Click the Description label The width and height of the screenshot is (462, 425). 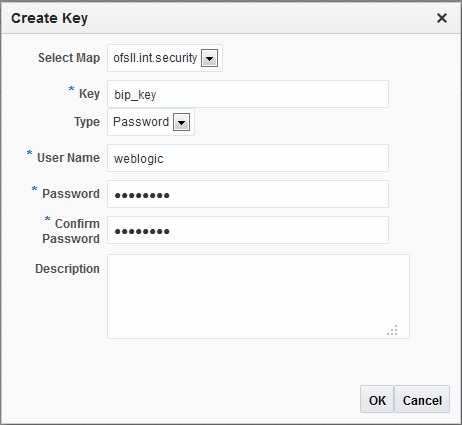pos(67,269)
